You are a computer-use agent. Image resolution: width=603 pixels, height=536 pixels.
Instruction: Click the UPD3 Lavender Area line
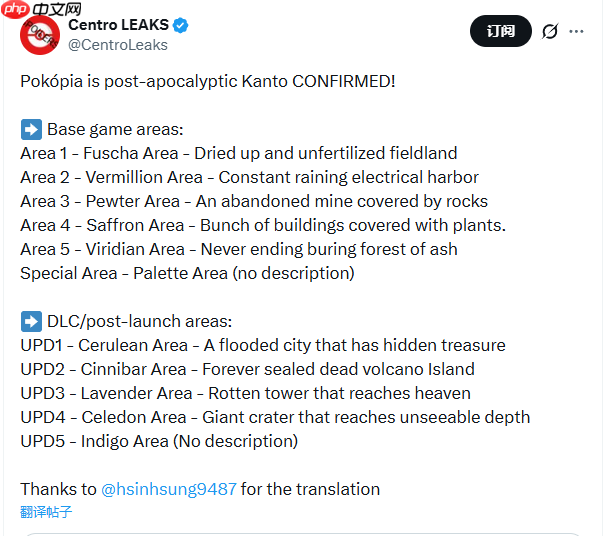click(245, 393)
